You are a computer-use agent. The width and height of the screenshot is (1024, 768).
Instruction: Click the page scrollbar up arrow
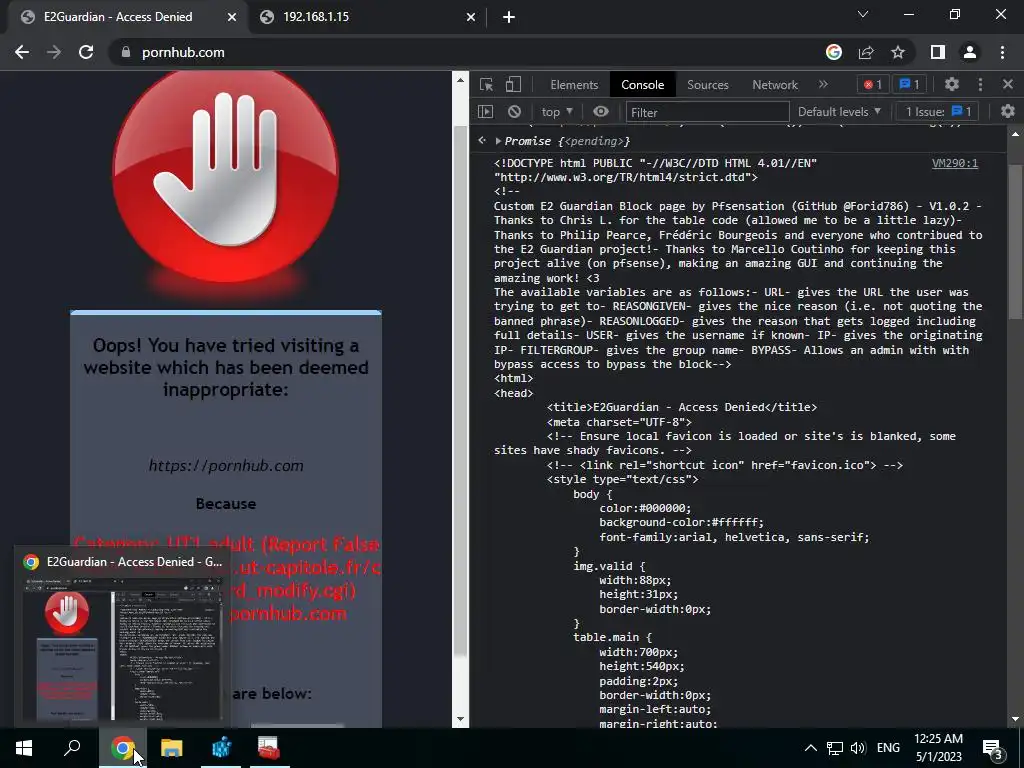460,80
